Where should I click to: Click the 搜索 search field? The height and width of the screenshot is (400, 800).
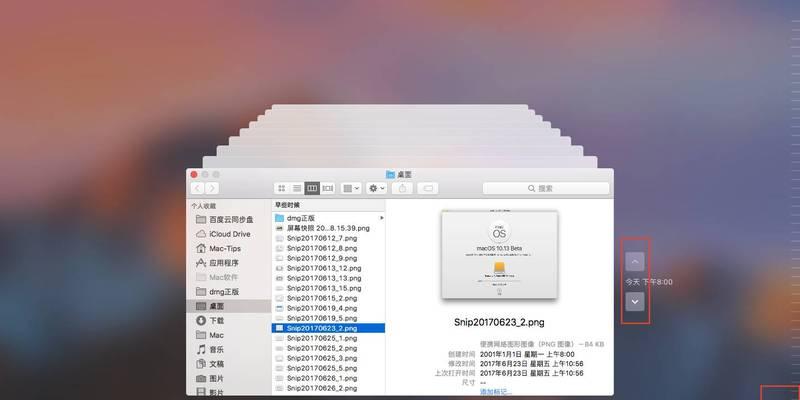point(546,188)
